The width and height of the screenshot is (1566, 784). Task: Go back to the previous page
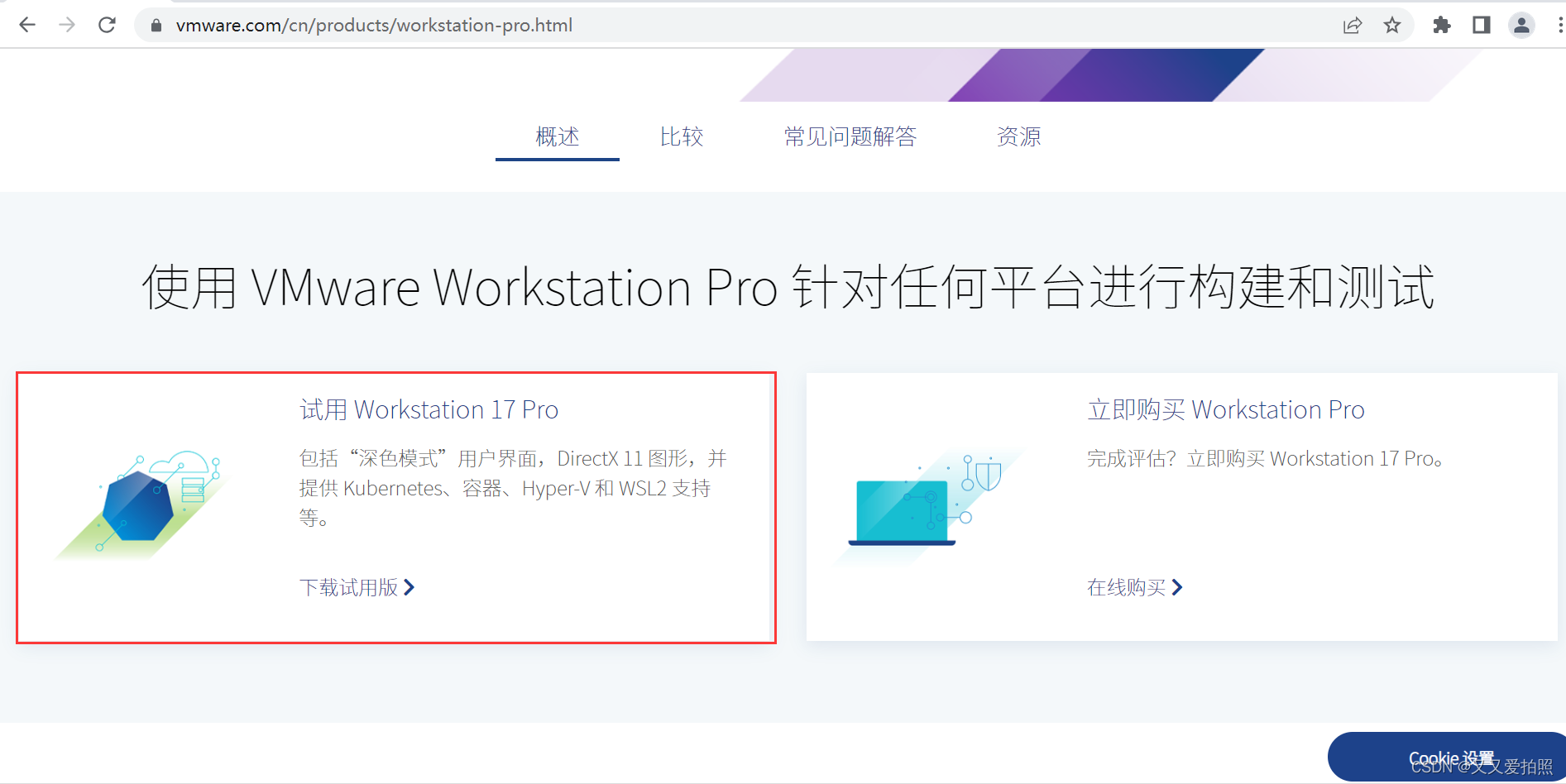pyautogui.click(x=27, y=25)
